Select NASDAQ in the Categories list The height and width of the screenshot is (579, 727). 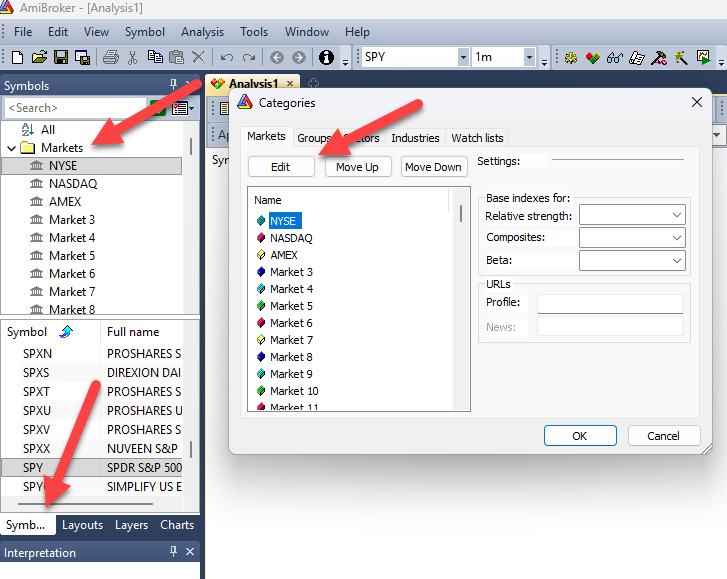coord(291,238)
